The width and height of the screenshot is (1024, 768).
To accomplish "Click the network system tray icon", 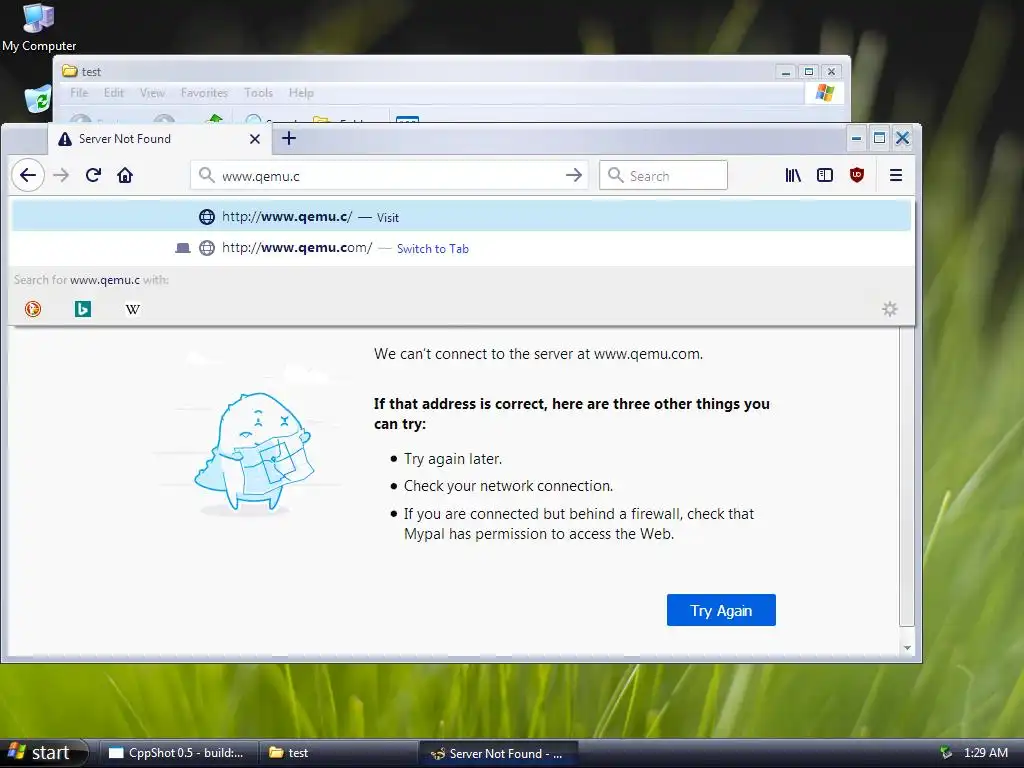I will [946, 753].
